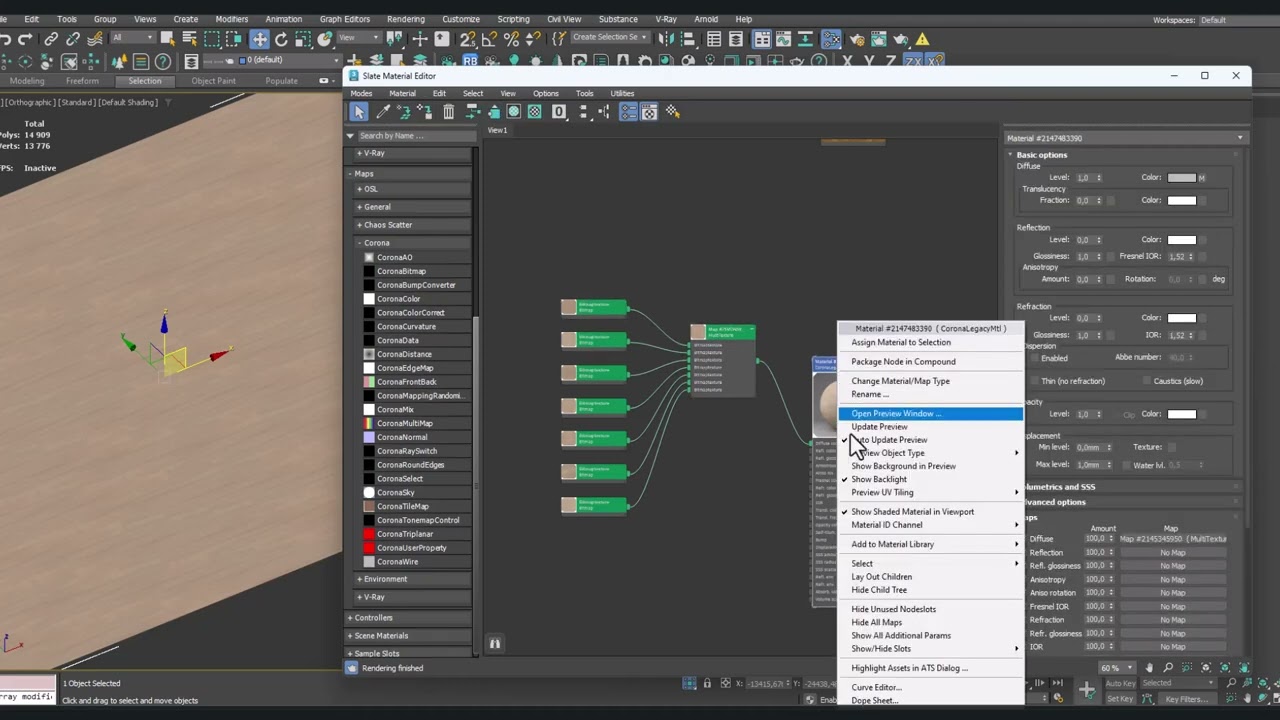Select the Slate editor Select Tool arrow

tap(359, 112)
